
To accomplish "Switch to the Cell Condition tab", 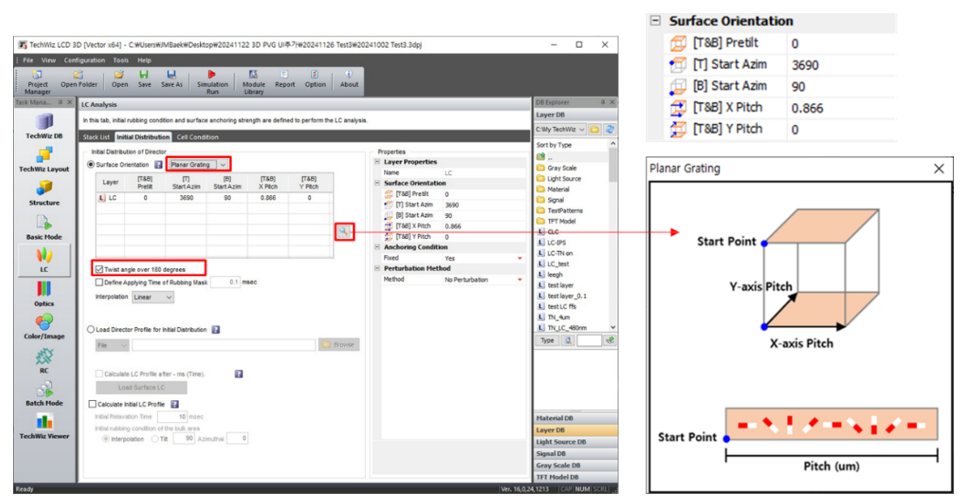I will [197, 137].
